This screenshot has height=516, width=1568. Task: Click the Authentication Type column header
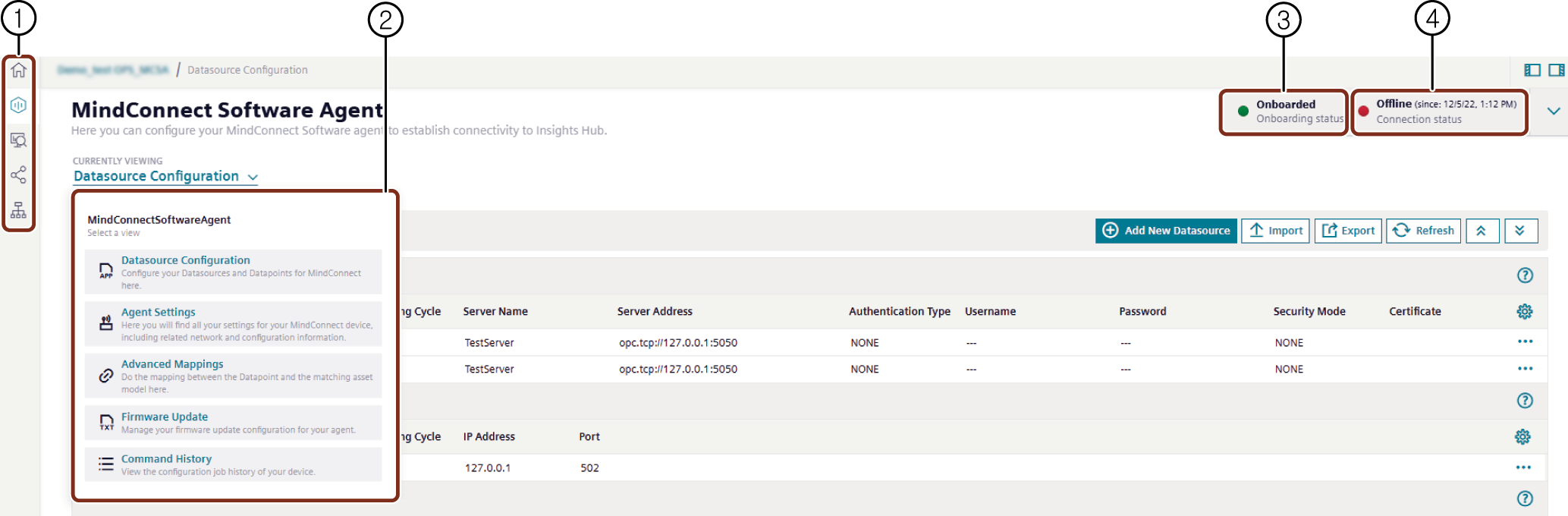click(900, 311)
